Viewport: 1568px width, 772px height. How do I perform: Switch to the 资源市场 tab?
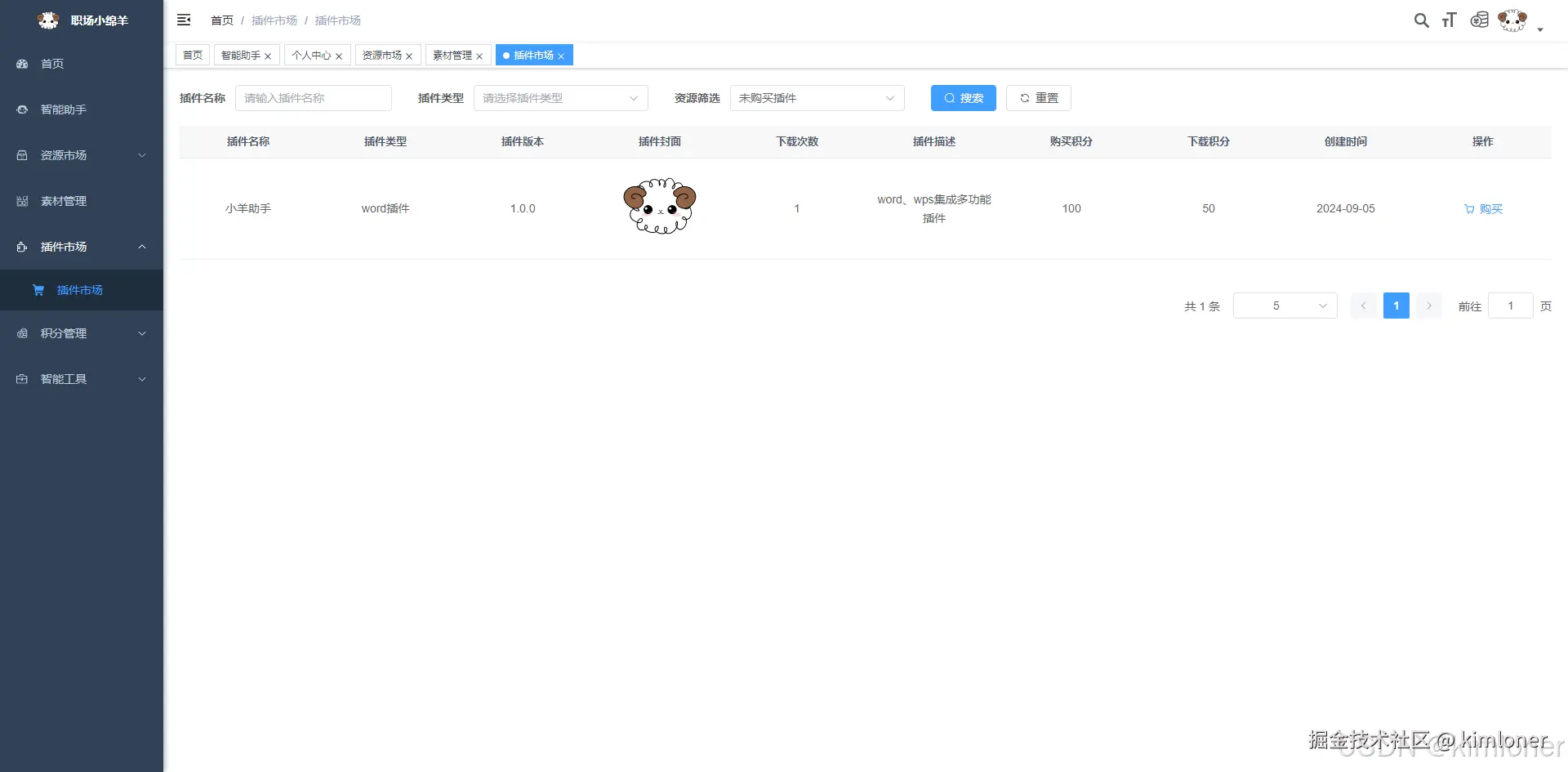(x=382, y=55)
